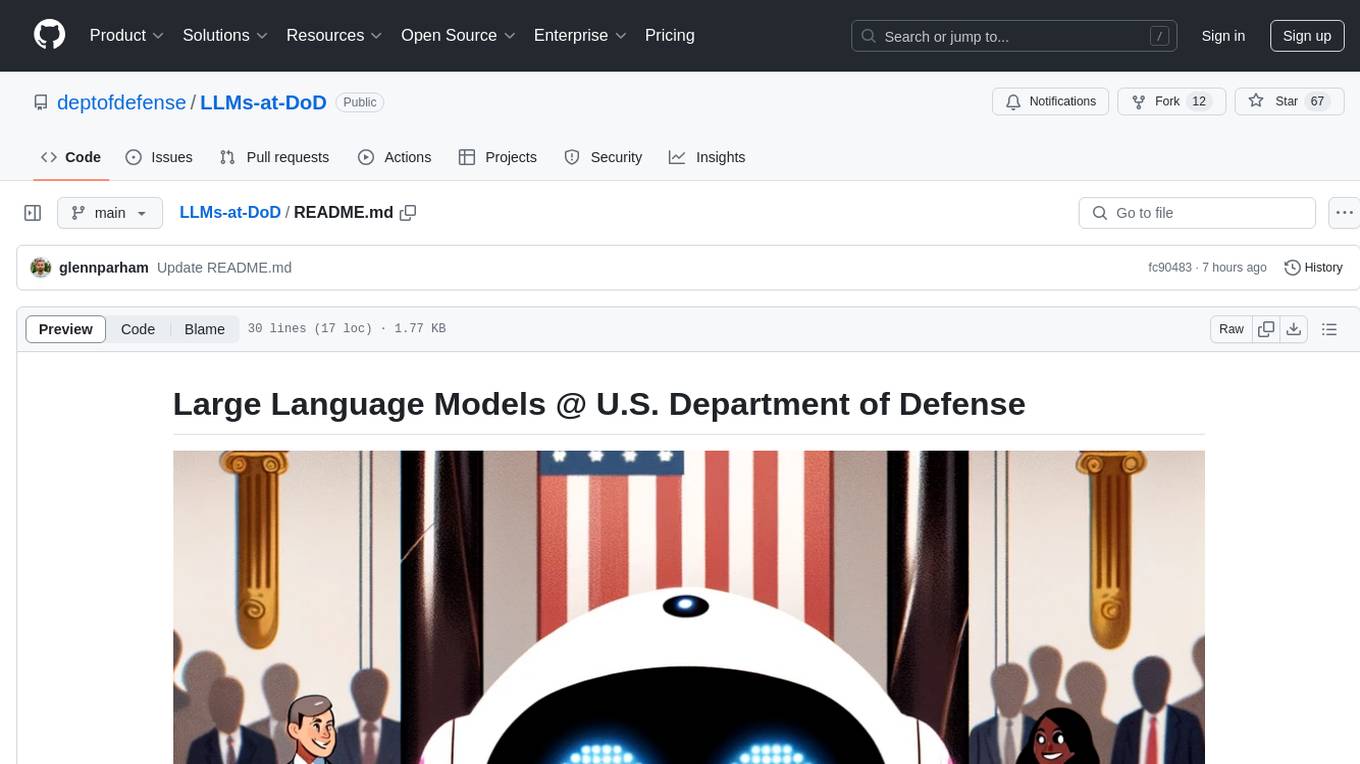Open the more file actions ellipsis menu
The height and width of the screenshot is (764, 1360).
(x=1344, y=213)
